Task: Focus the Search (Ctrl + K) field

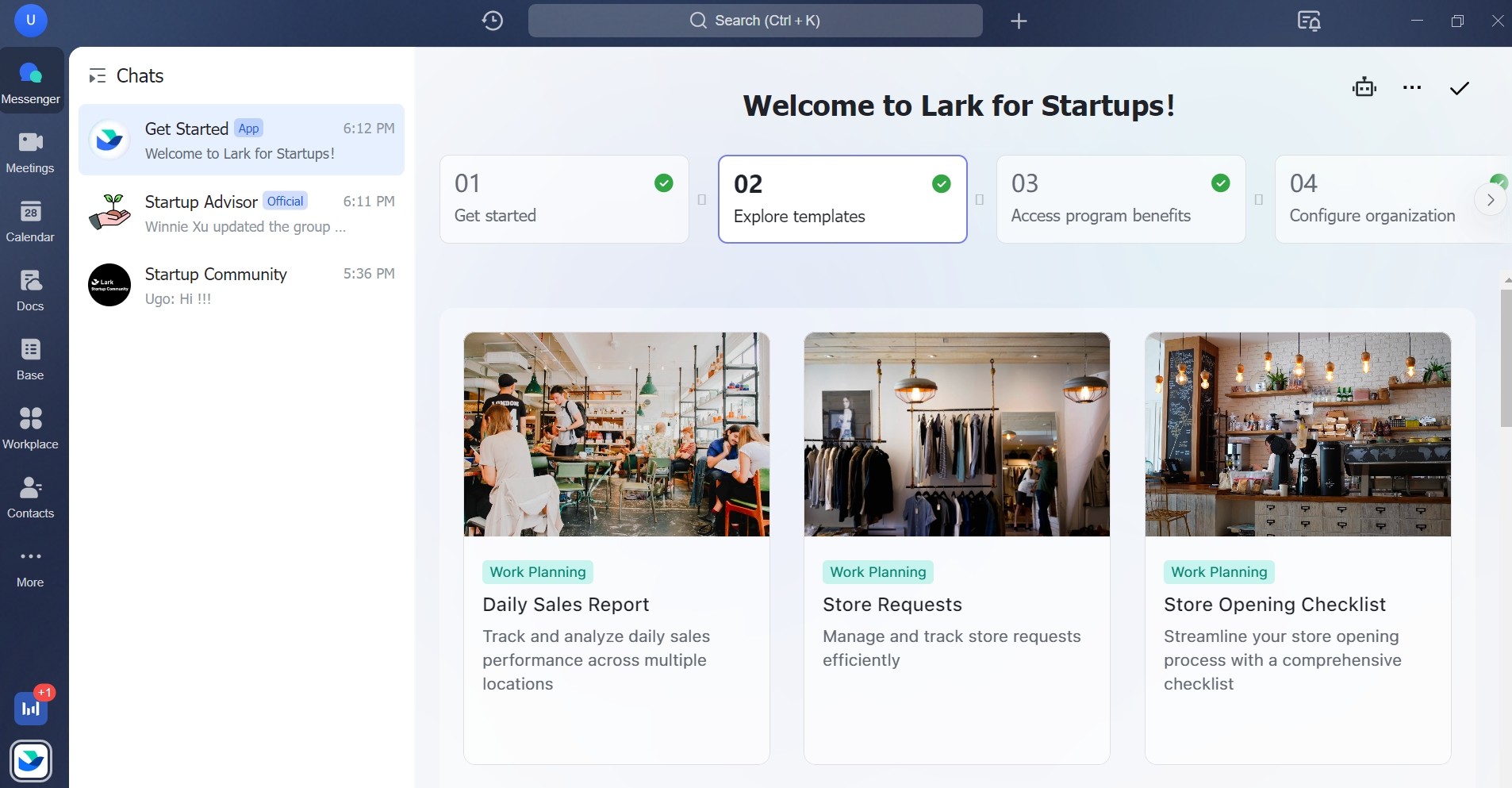Action: point(755,21)
